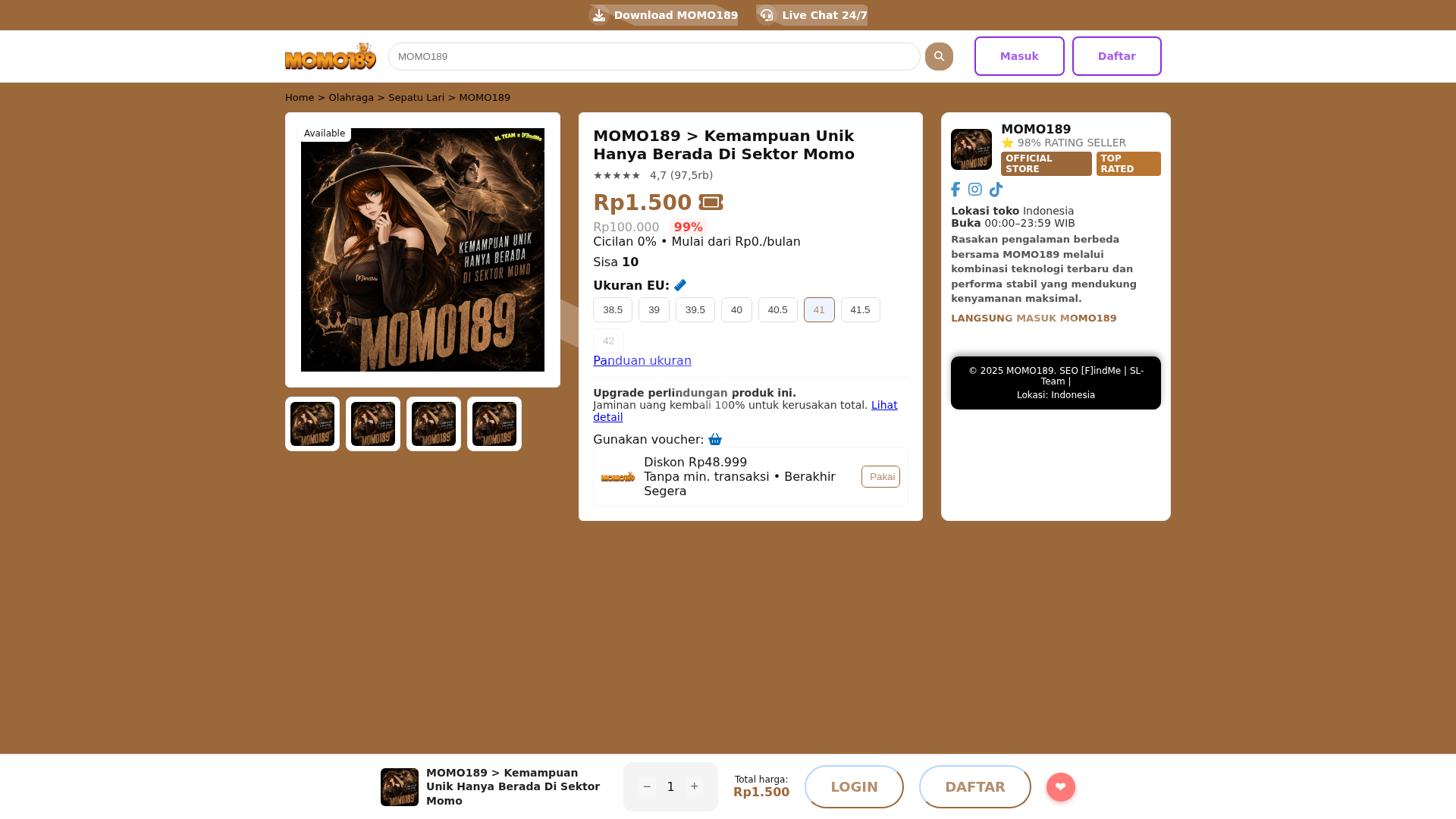Click the Pakai voucher button

tap(880, 477)
